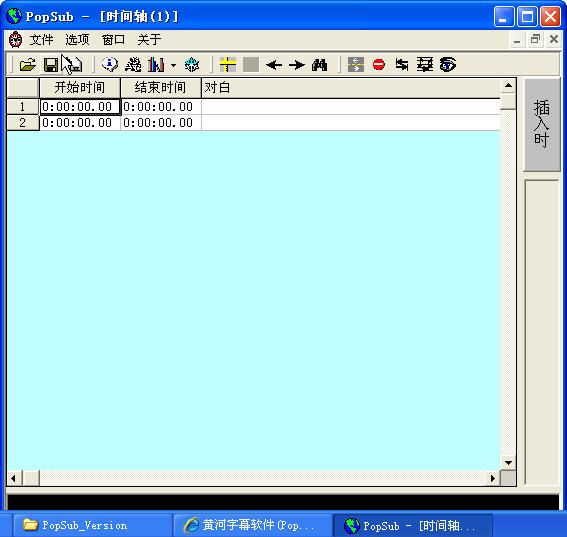The height and width of the screenshot is (537, 567).
Task: Click horizontal scrollbar right arrow
Action: coord(493,478)
